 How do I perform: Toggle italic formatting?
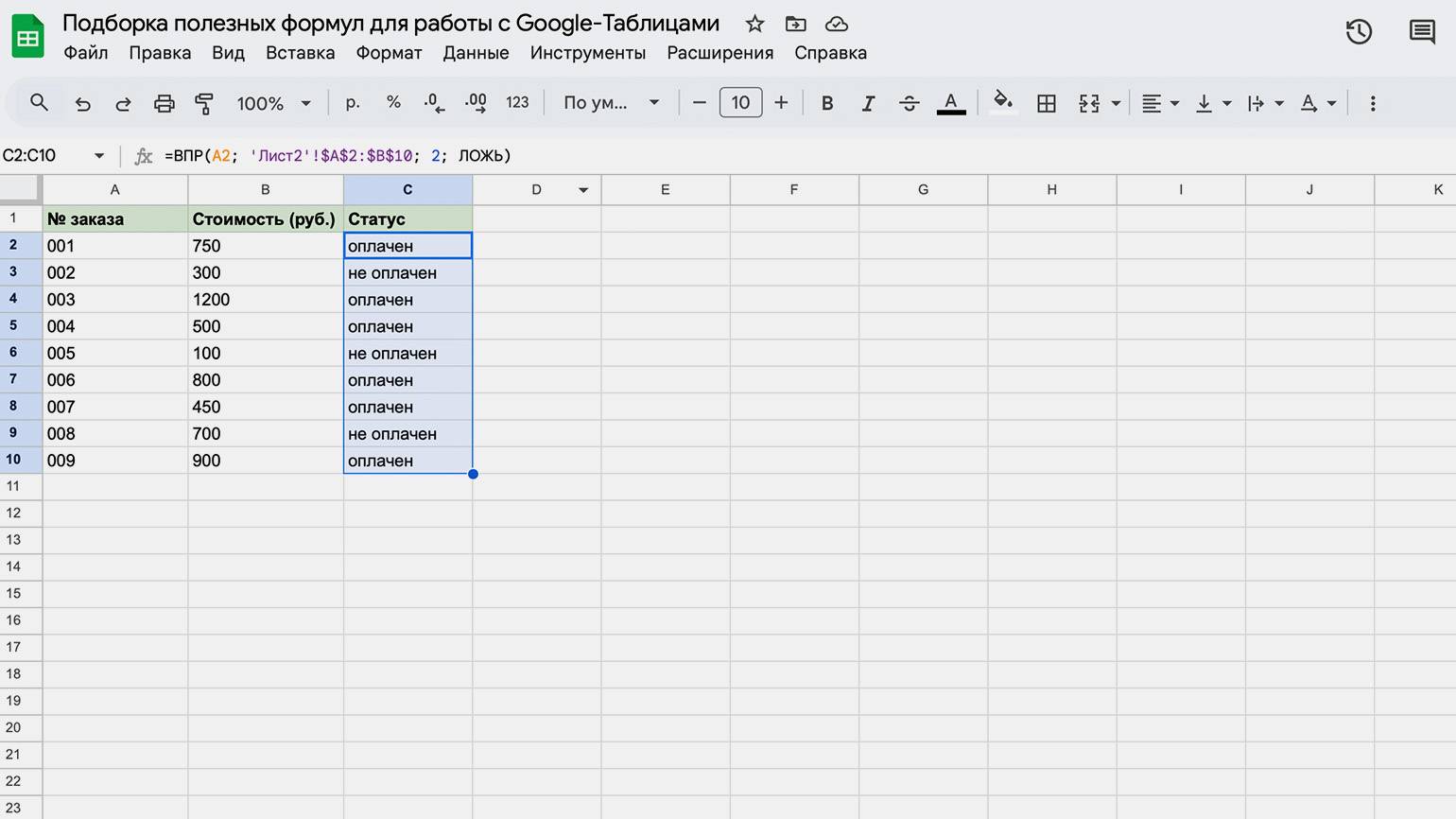tap(868, 103)
